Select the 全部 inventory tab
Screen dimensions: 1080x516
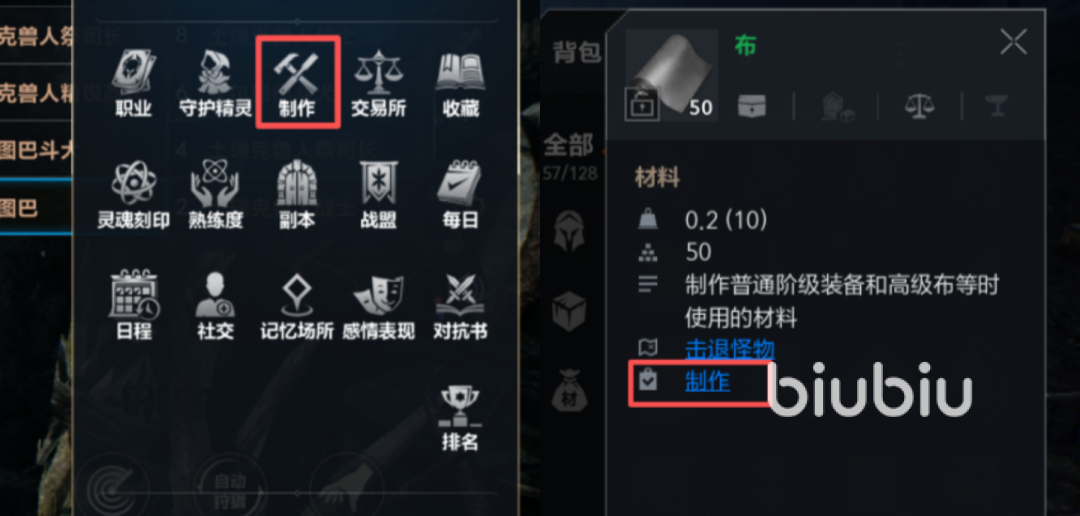[x=569, y=145]
